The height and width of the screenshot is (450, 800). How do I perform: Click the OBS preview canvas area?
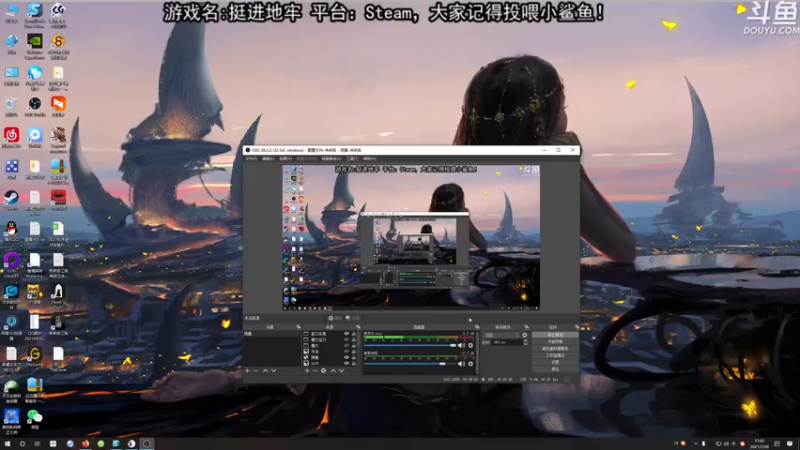point(411,237)
